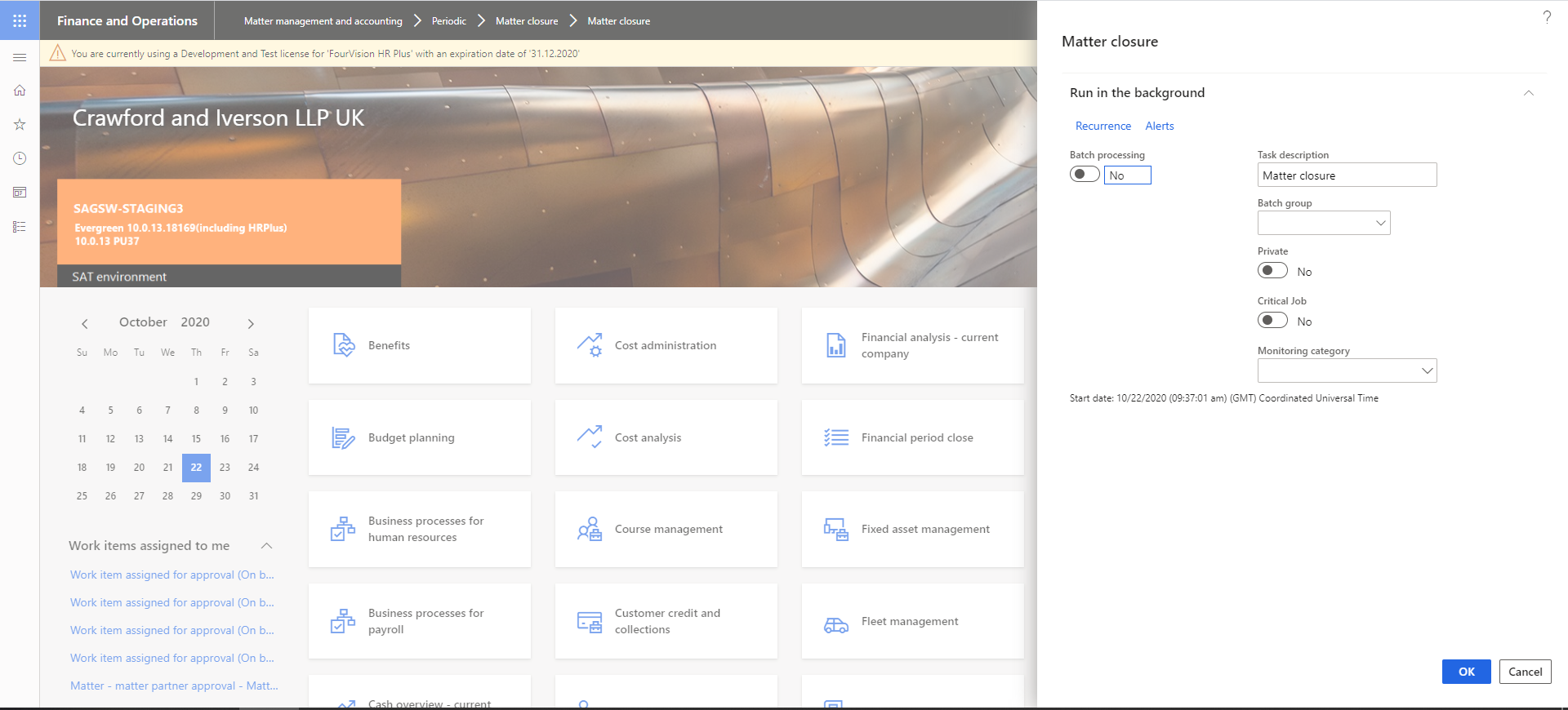Click Customer credit and collections icon
1568x710 pixels.
coord(590,622)
